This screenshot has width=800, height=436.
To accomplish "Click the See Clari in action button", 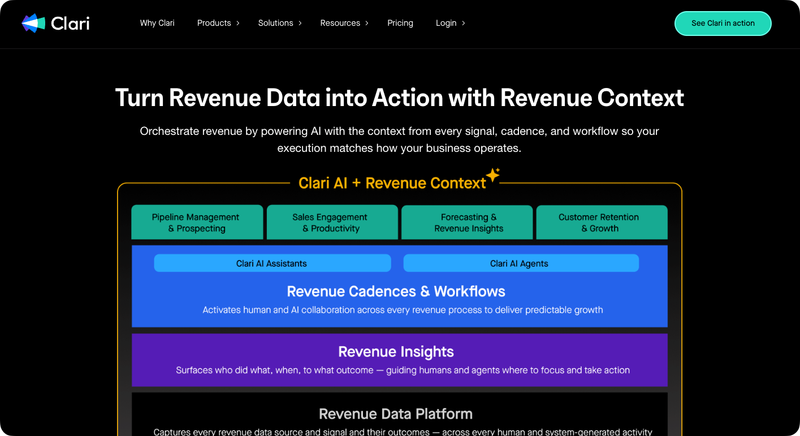I will 723,23.
